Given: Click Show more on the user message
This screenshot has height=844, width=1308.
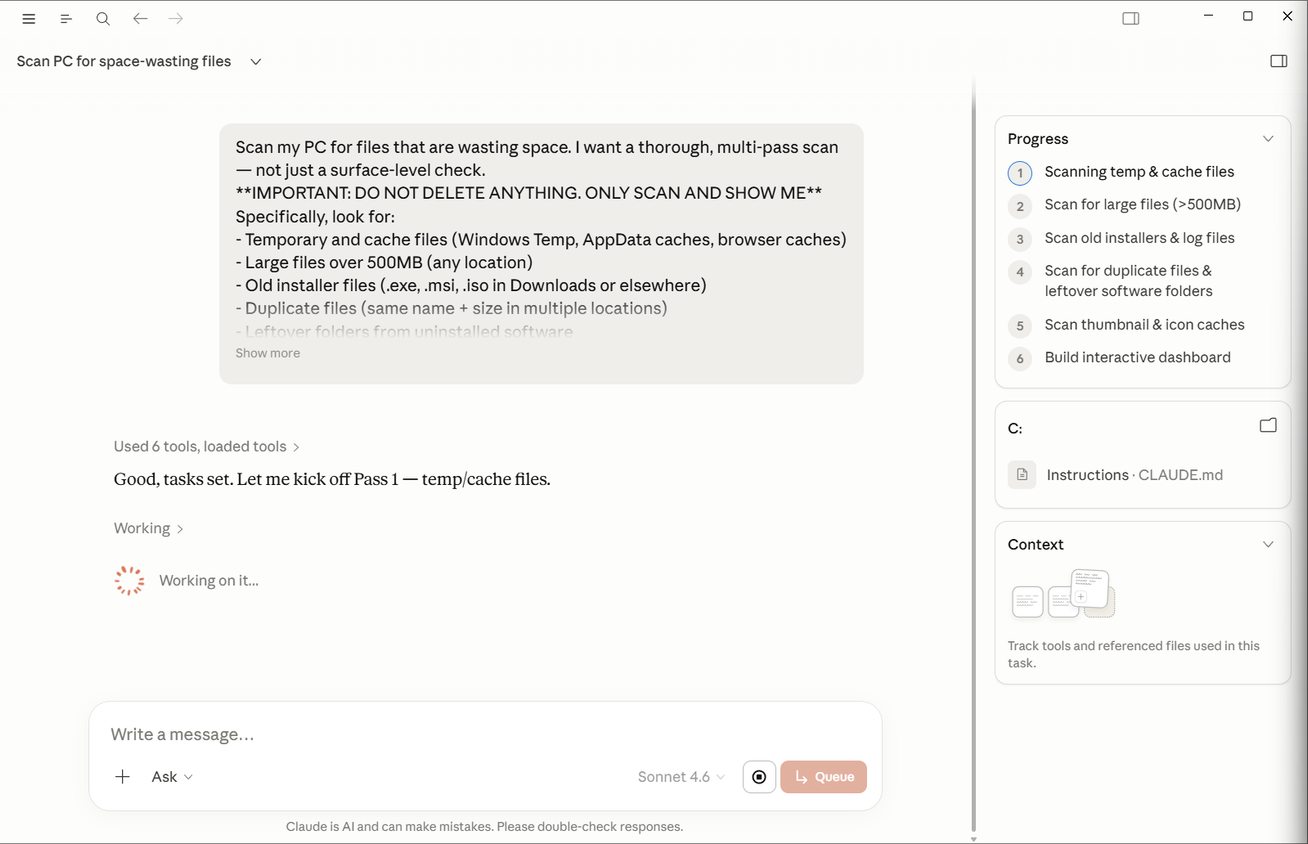Looking at the screenshot, I should (x=268, y=353).
